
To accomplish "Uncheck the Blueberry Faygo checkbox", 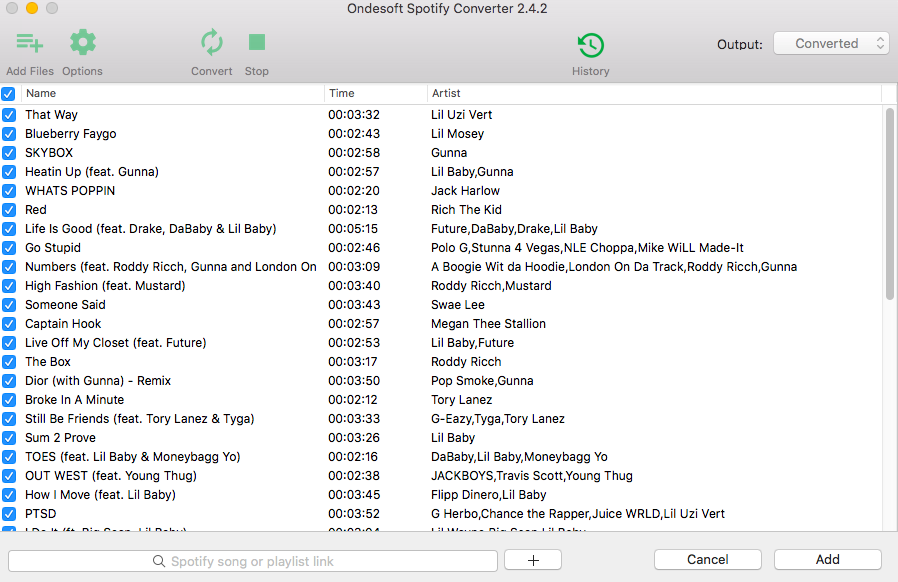I will click(9, 133).
